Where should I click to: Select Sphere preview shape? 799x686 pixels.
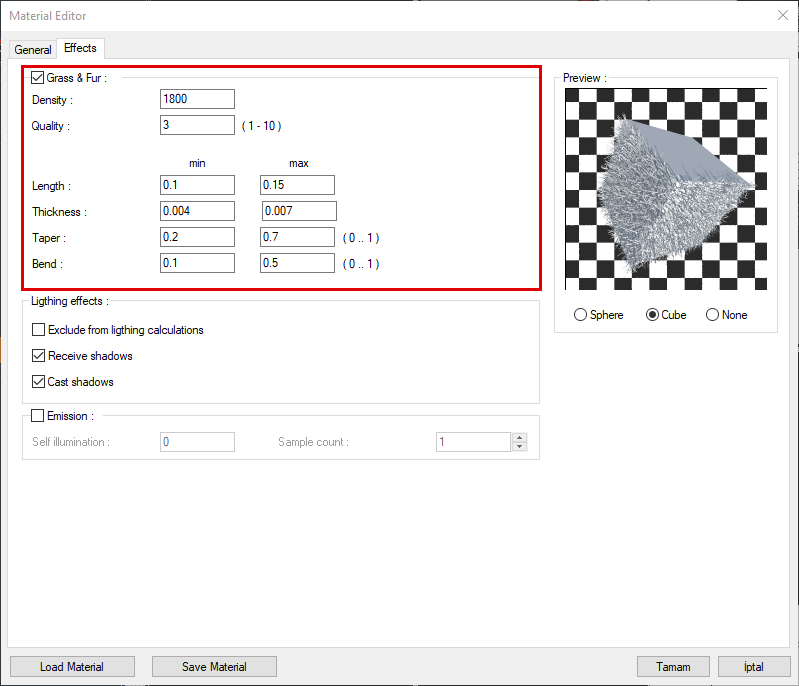pos(581,315)
